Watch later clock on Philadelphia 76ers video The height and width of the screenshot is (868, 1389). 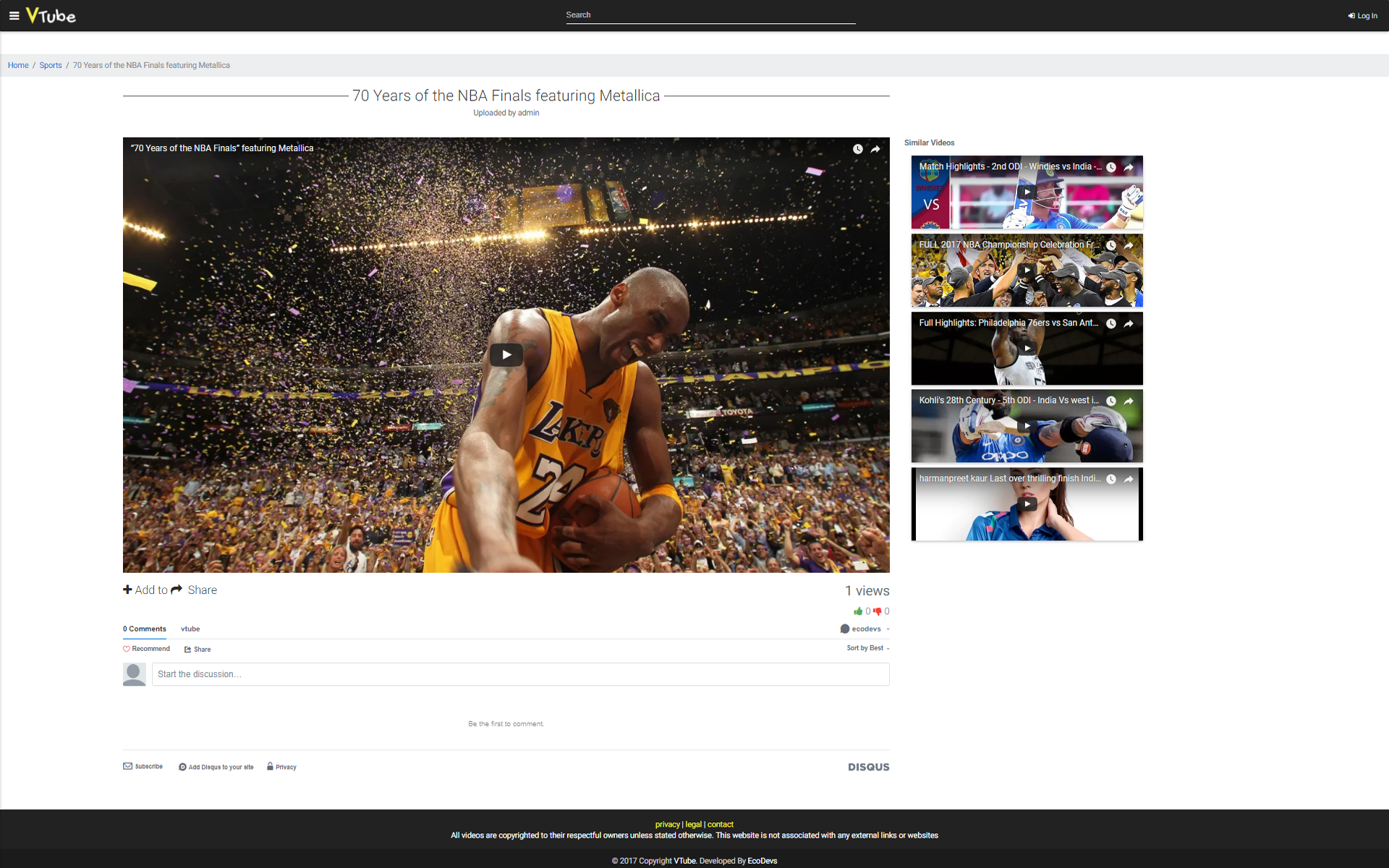click(x=1111, y=323)
